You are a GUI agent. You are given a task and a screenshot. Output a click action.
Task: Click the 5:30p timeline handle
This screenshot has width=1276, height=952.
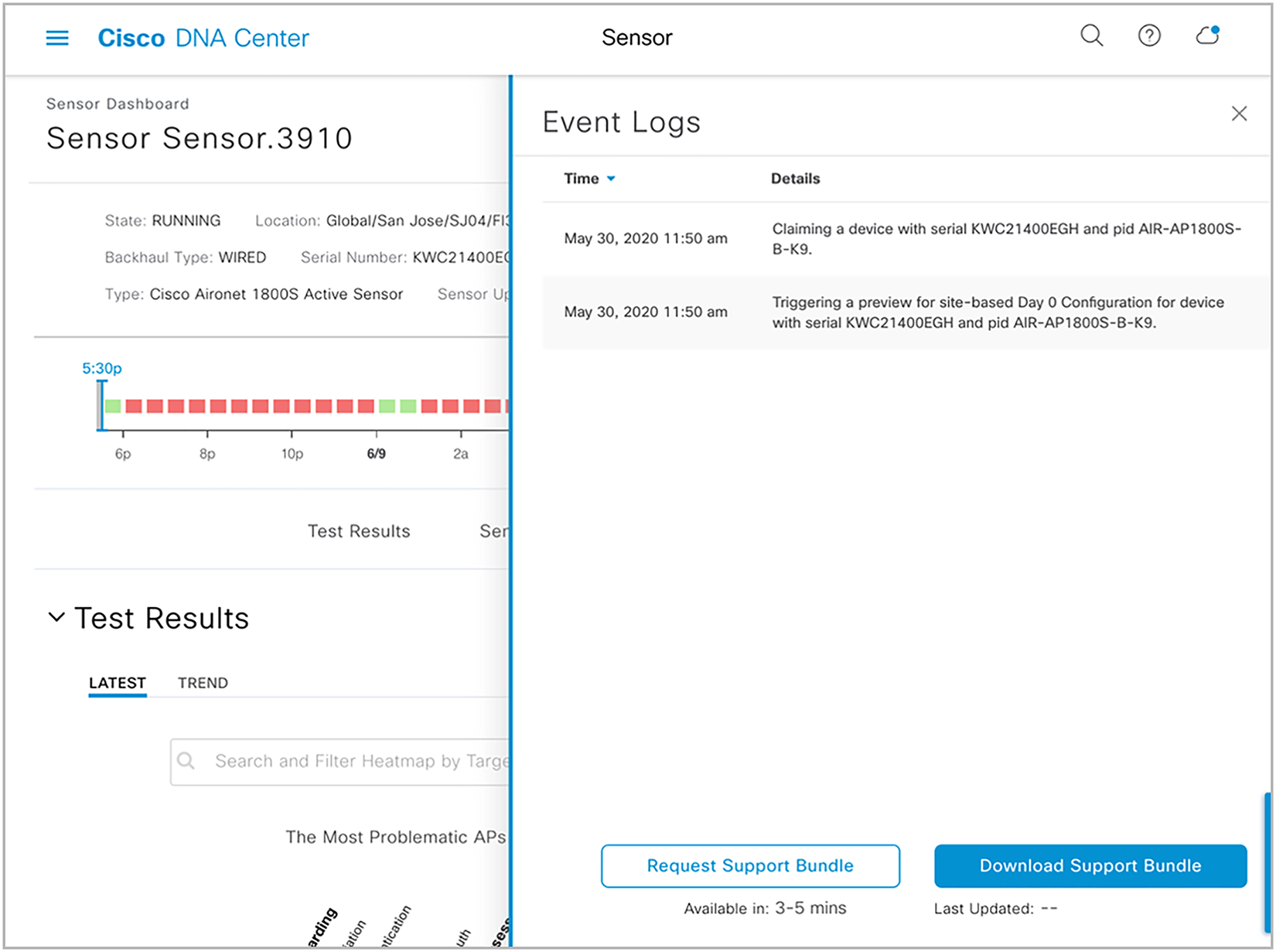point(101,405)
